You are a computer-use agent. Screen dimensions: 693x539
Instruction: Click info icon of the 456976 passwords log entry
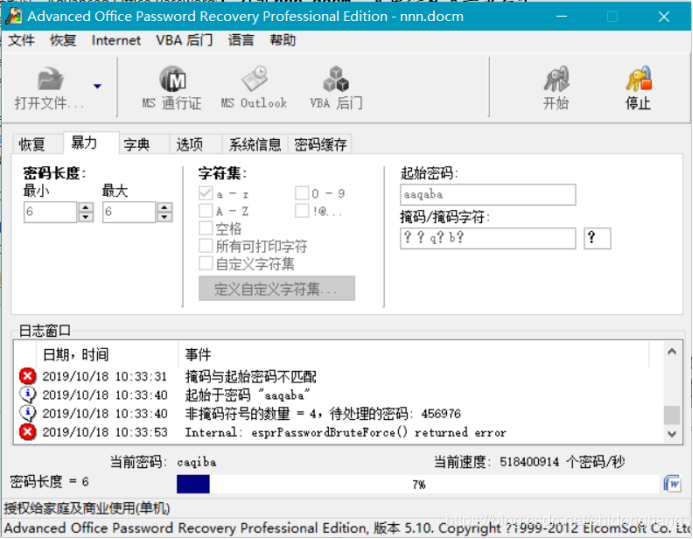(x=27, y=413)
